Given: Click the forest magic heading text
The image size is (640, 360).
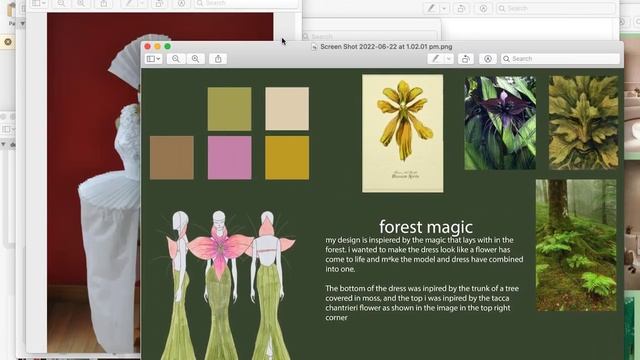Looking at the screenshot, I should 426,227.
